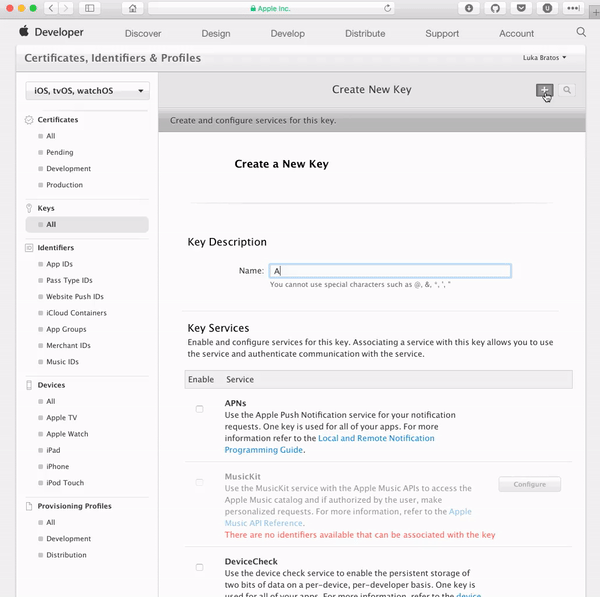
Task: Open App Groups
Action: (x=66, y=329)
